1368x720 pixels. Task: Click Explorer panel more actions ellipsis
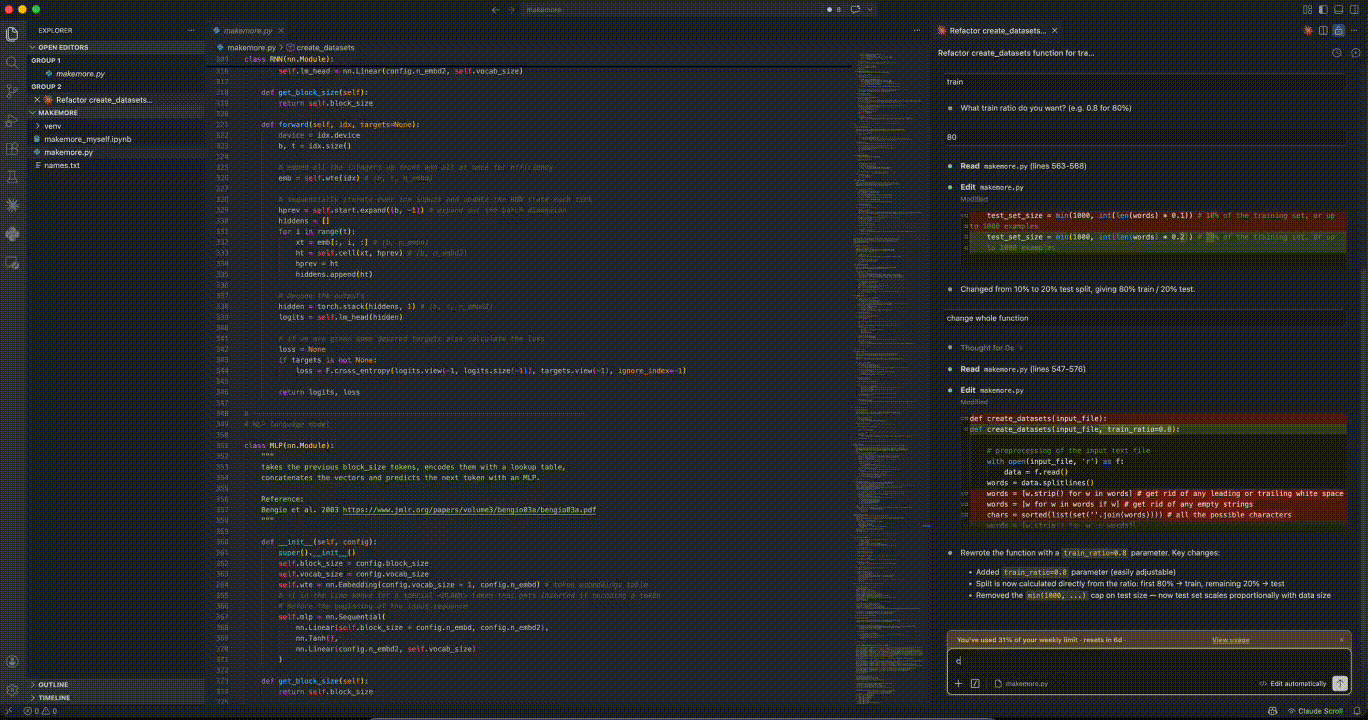tap(192, 31)
